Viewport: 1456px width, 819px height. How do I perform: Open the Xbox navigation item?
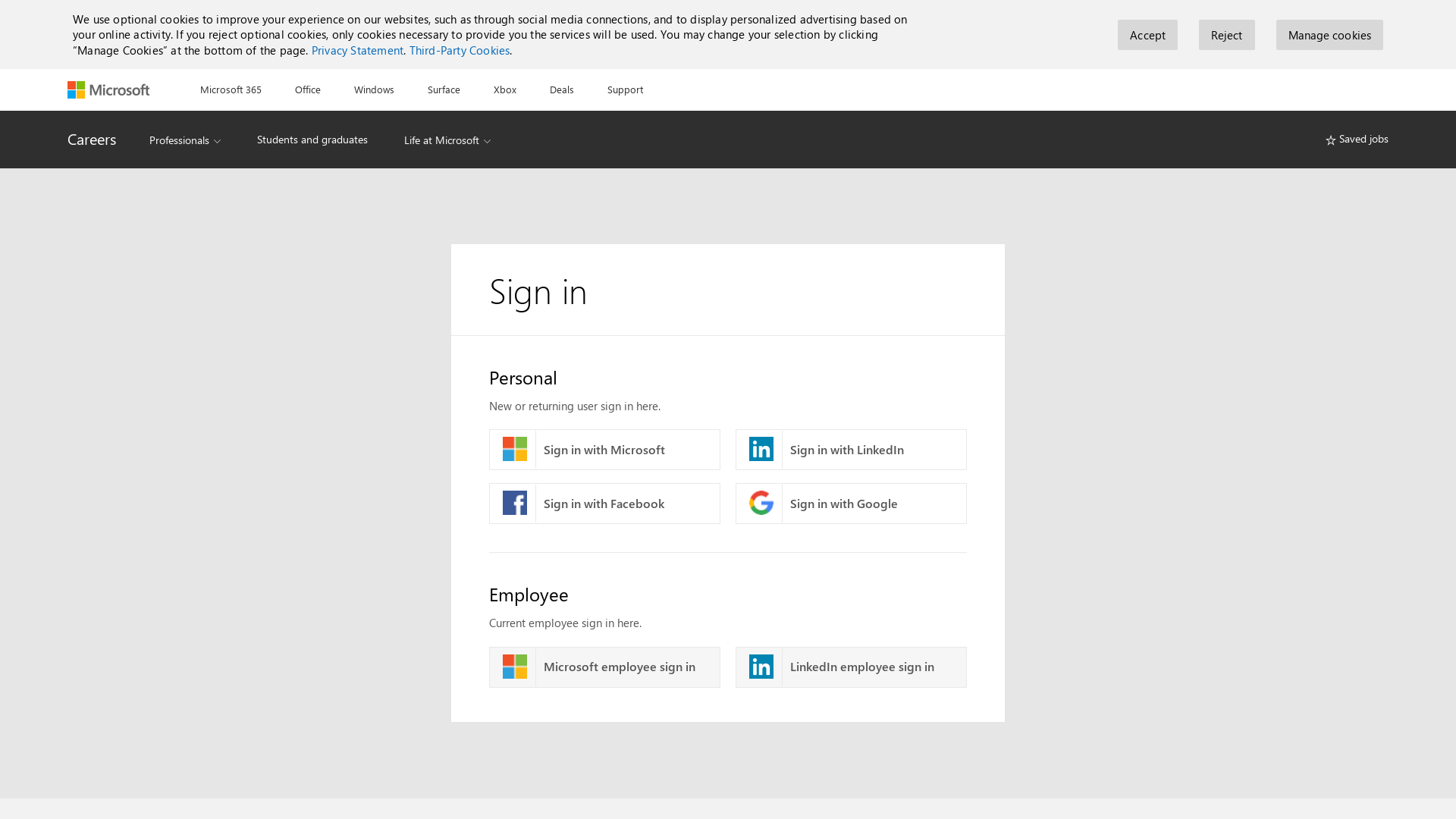click(x=505, y=89)
